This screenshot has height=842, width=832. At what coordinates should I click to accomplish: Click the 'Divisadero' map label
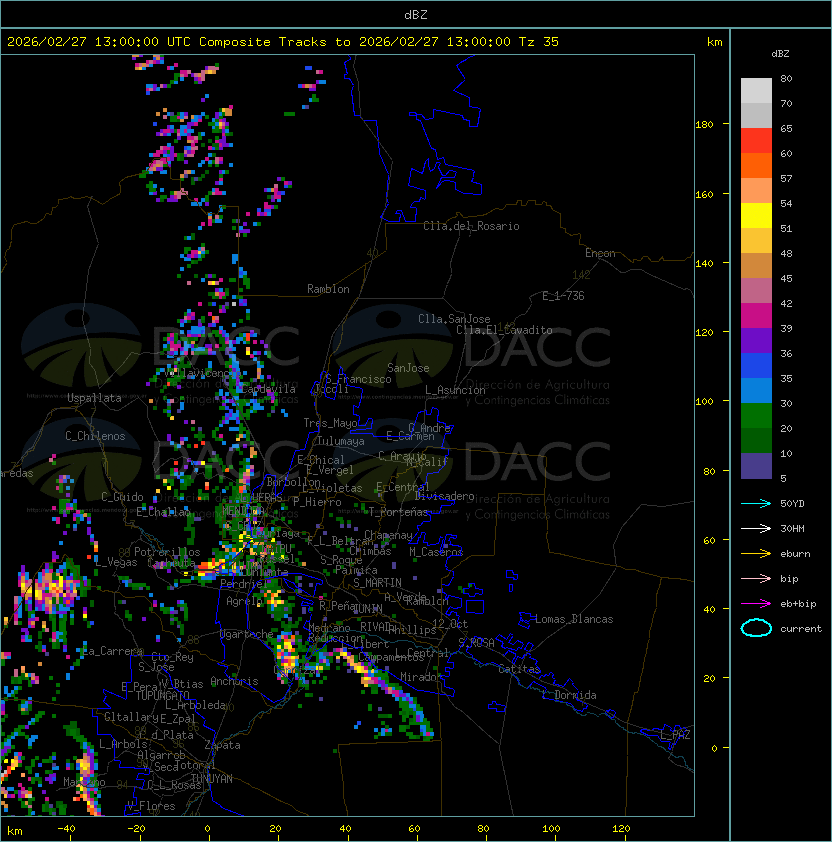click(444, 496)
